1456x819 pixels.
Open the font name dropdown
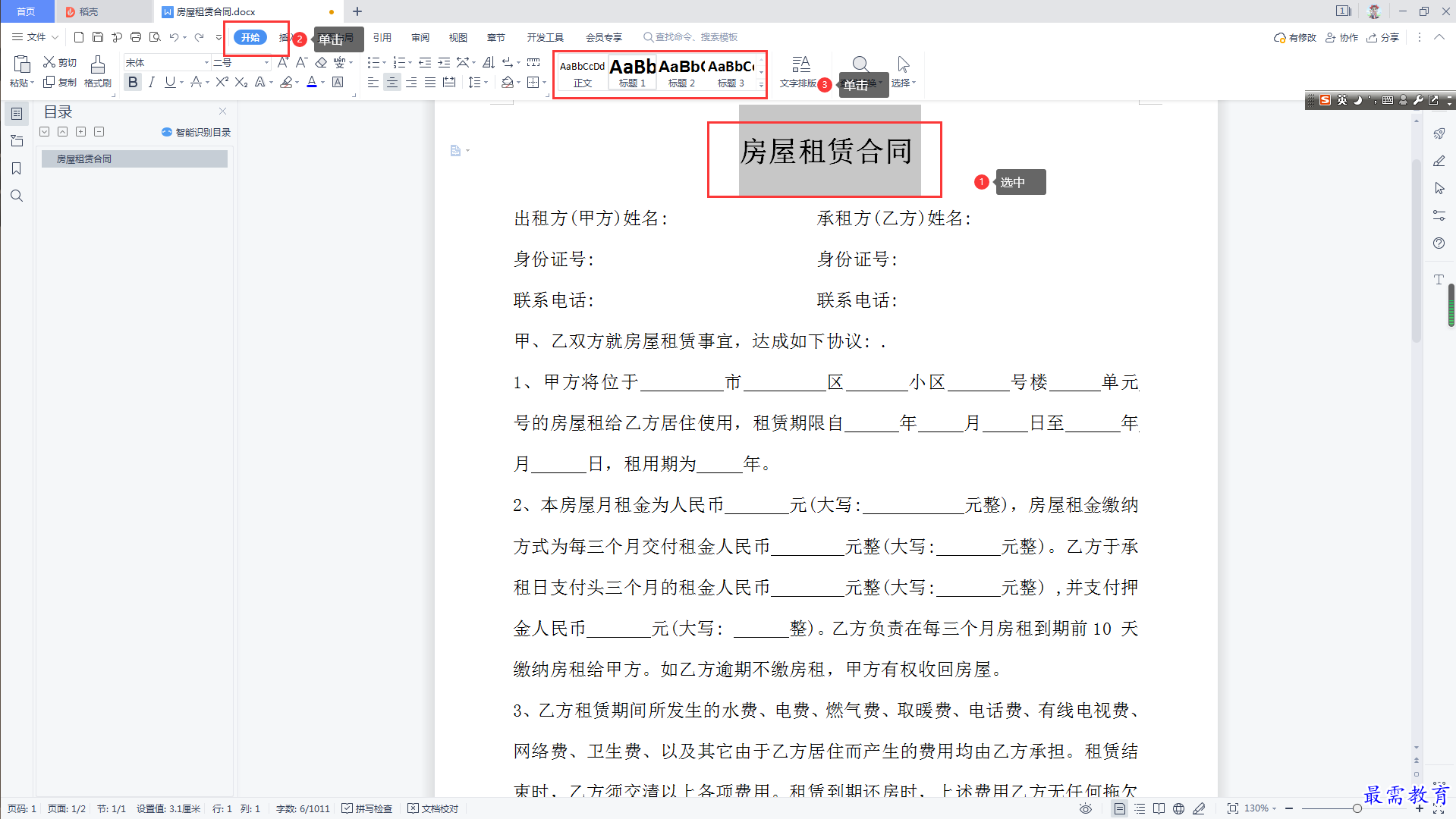[x=206, y=62]
